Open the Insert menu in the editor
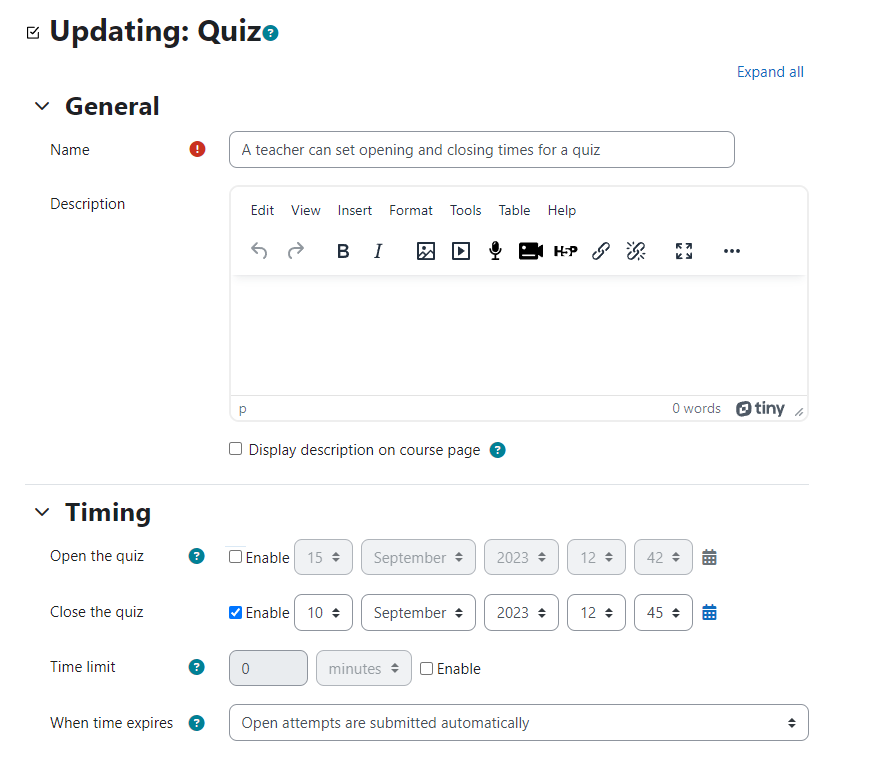 355,210
